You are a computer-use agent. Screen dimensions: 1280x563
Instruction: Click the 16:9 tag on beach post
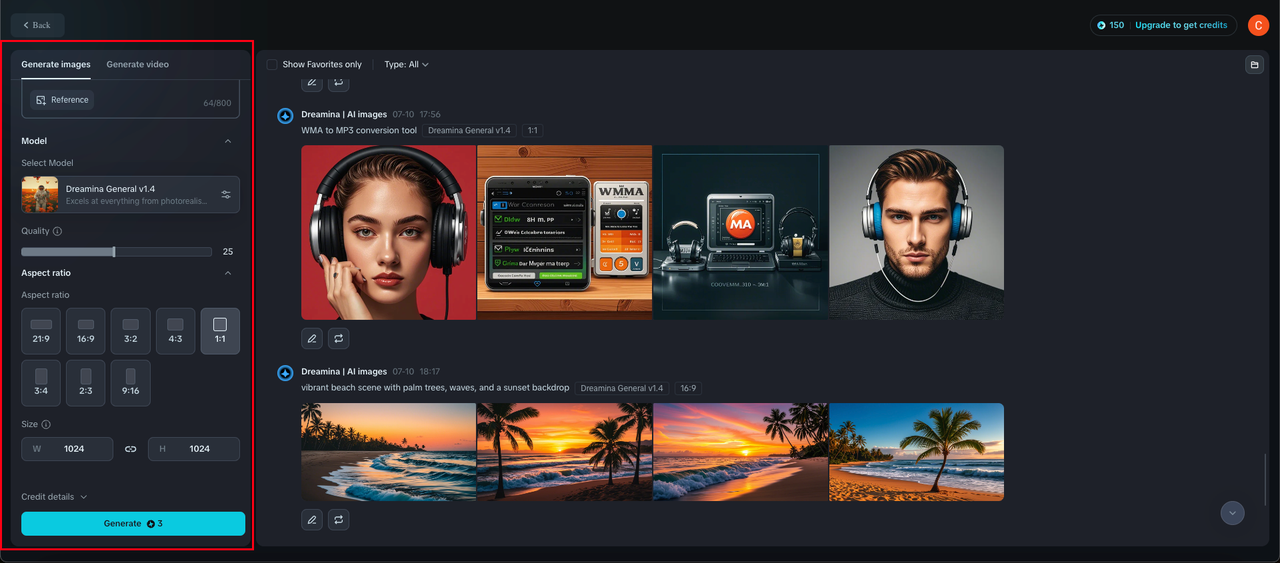click(689, 388)
